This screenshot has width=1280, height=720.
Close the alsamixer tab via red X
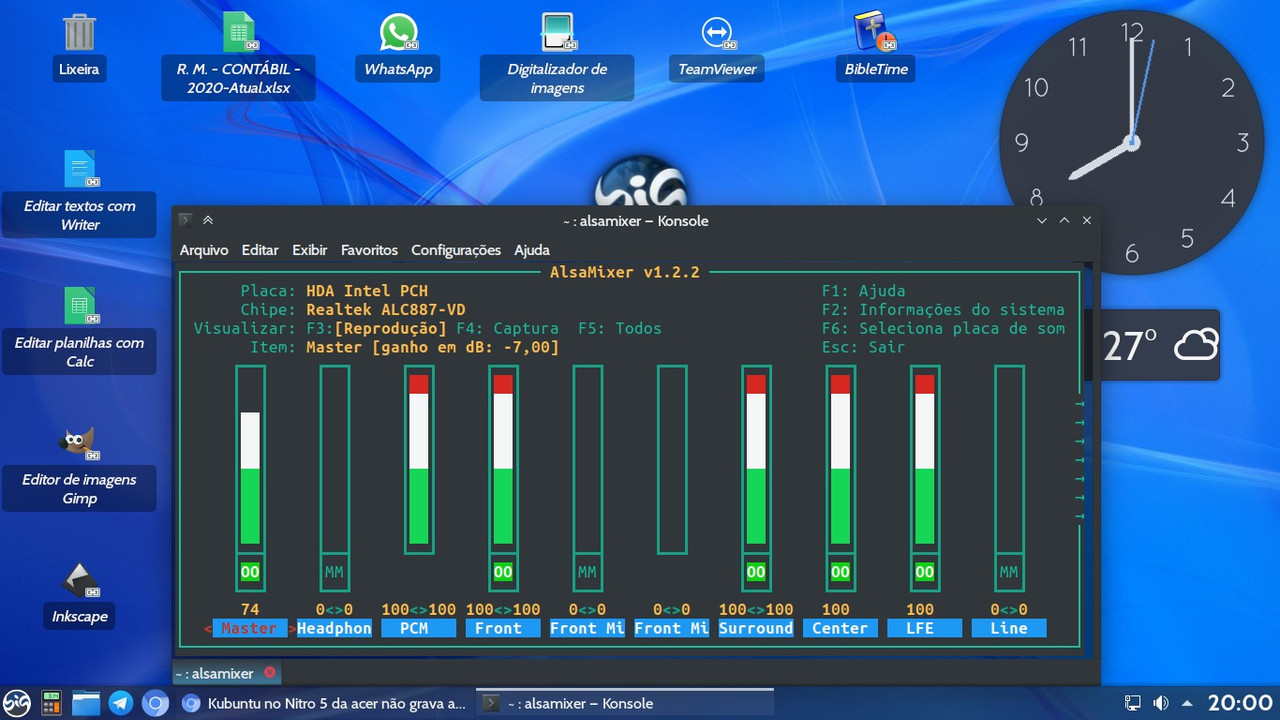pyautogui.click(x=269, y=673)
